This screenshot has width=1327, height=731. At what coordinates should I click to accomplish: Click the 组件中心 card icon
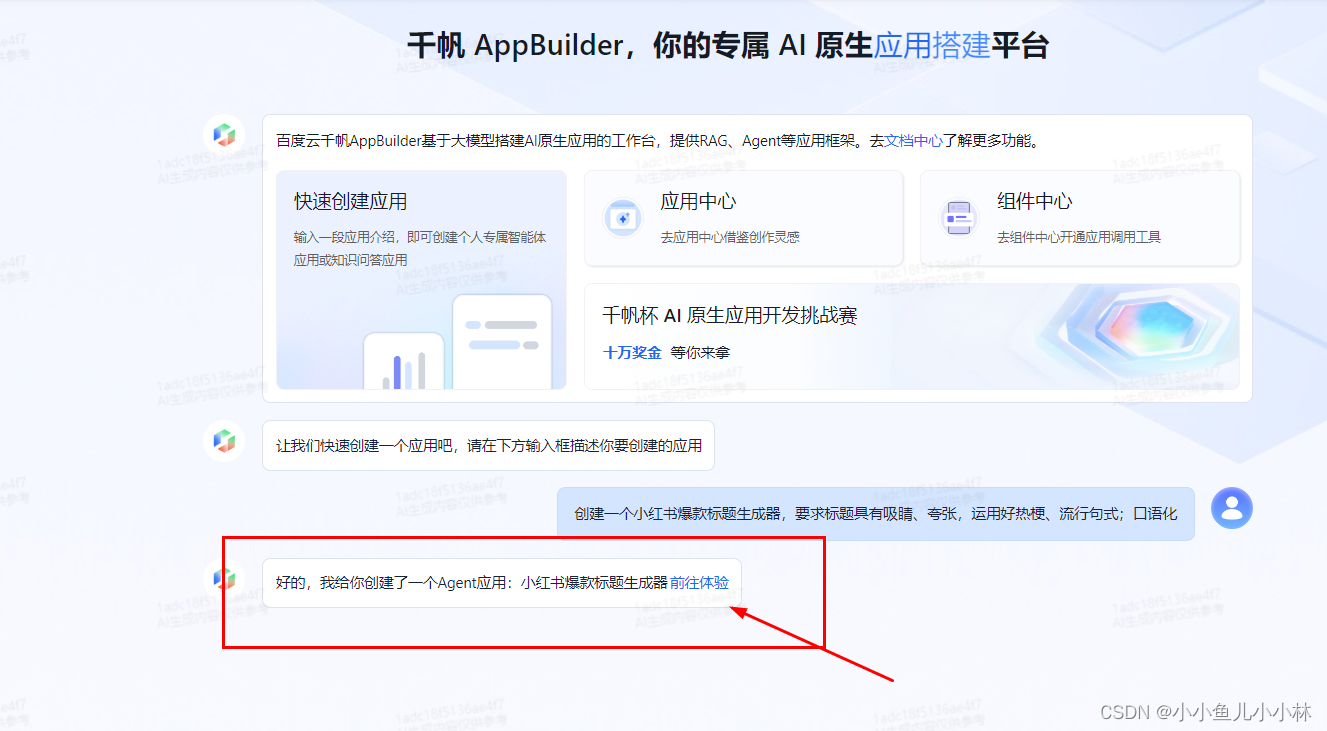tap(959, 218)
